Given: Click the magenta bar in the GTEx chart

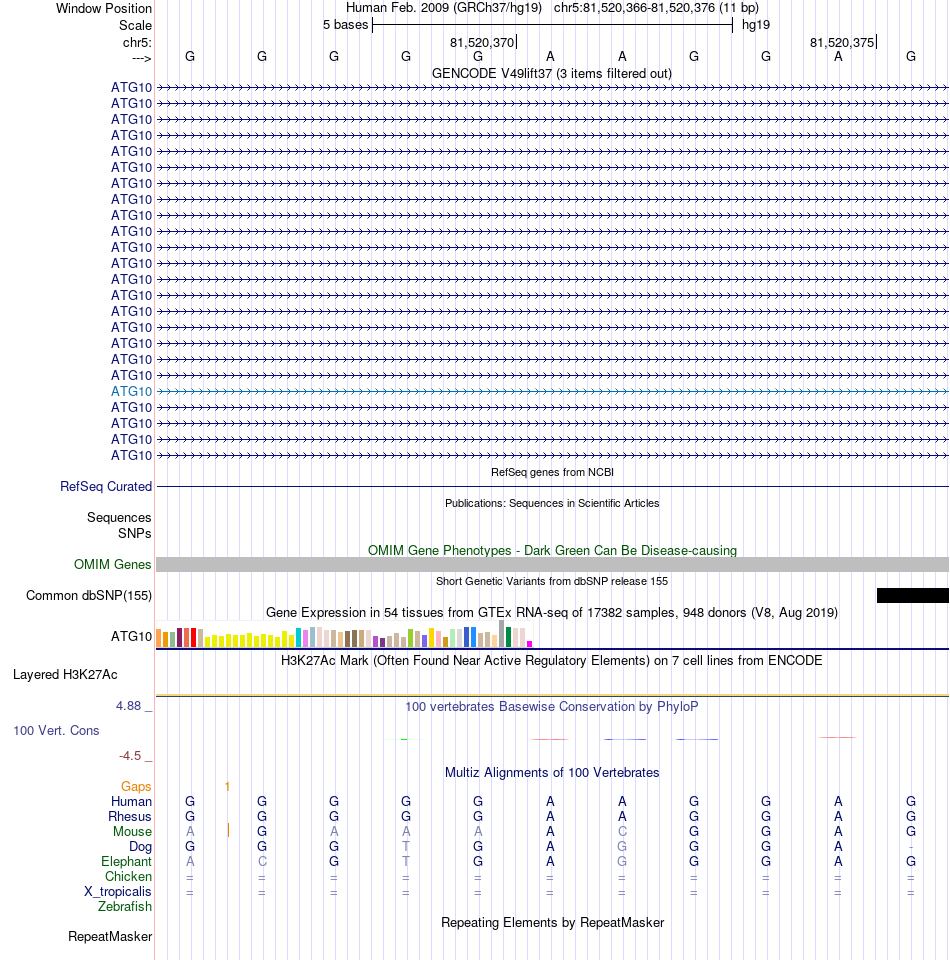Looking at the screenshot, I should (529, 644).
